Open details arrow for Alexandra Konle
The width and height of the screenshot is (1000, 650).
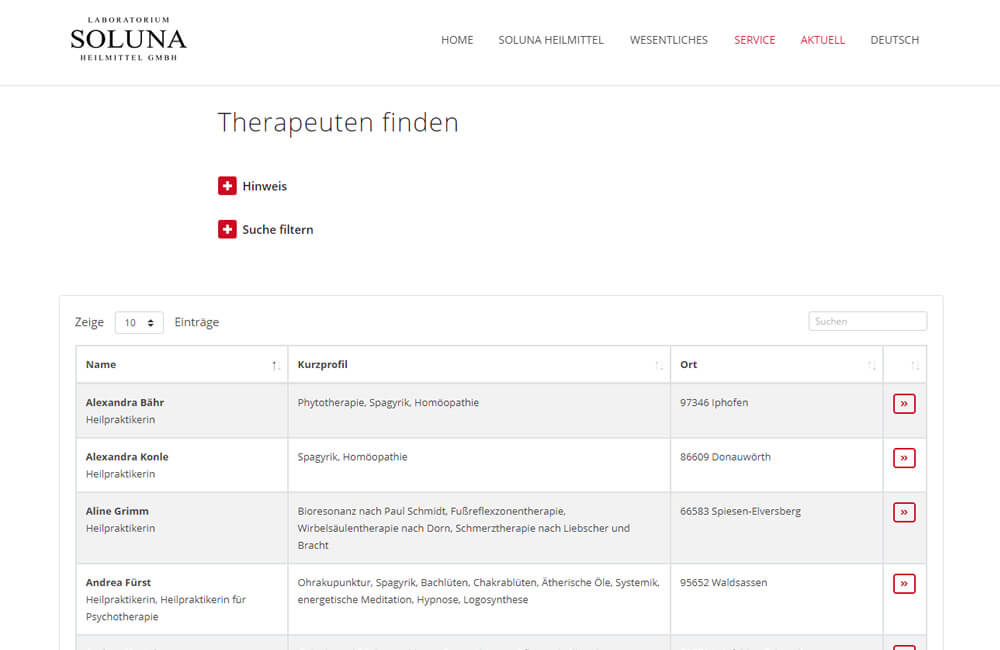point(904,458)
